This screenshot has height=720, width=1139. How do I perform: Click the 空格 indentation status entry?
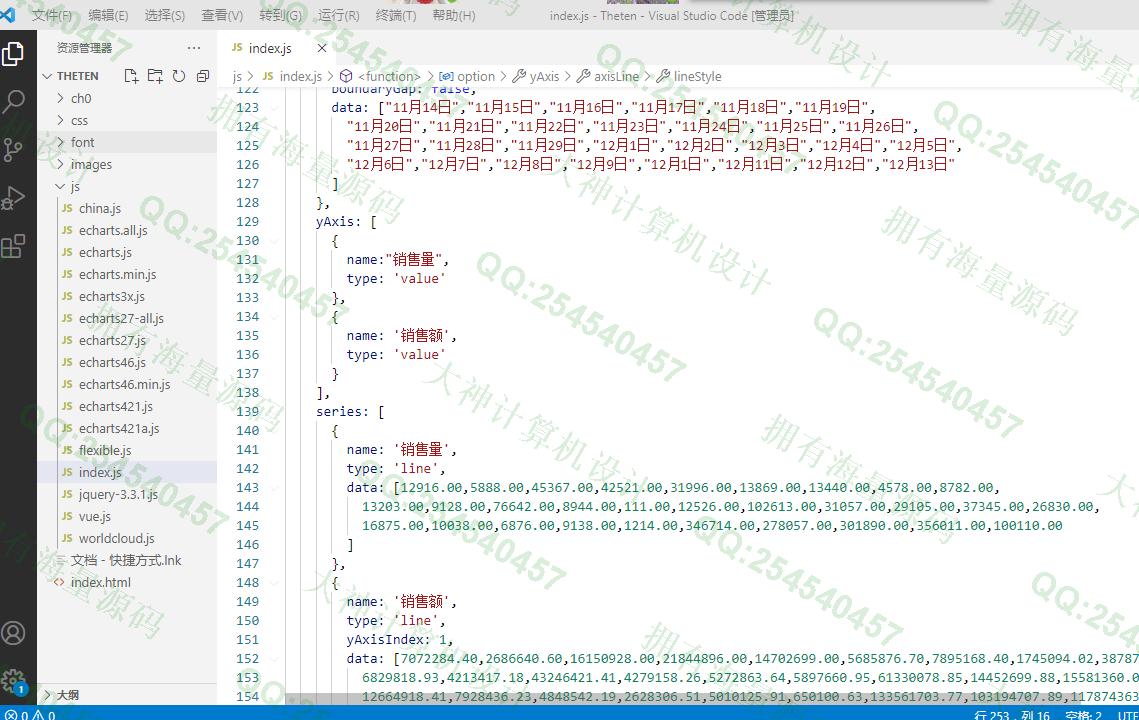click(1083, 715)
